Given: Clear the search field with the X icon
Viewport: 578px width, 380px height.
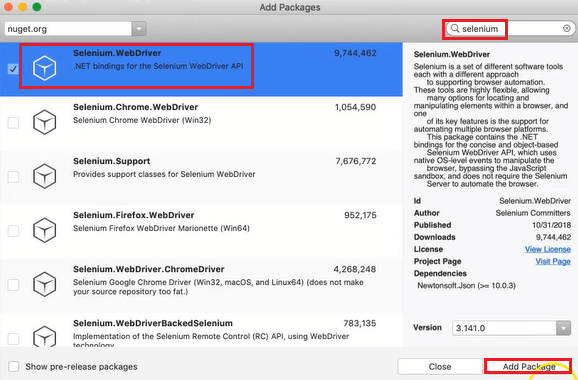Looking at the screenshot, I should 567,28.
